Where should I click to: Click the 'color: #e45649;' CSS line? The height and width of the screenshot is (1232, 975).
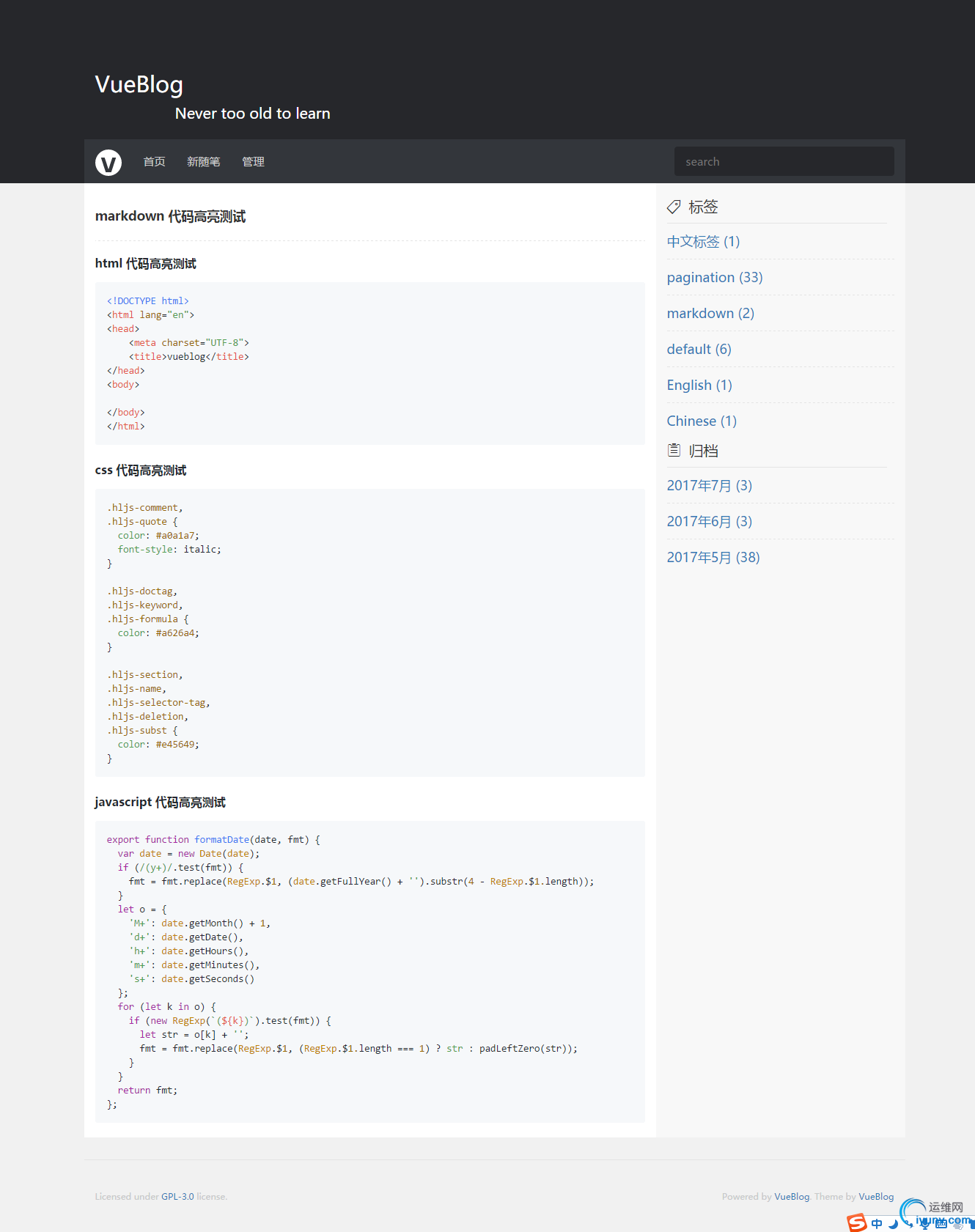(158, 745)
